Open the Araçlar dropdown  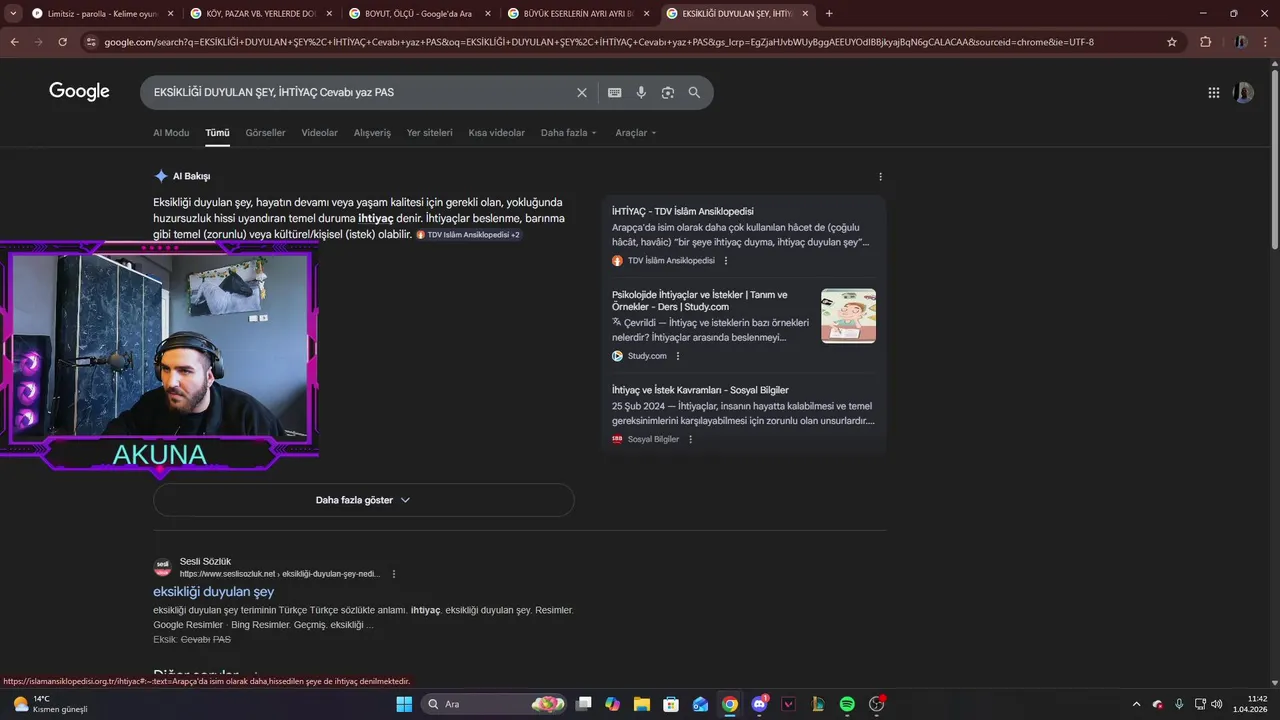tap(636, 133)
